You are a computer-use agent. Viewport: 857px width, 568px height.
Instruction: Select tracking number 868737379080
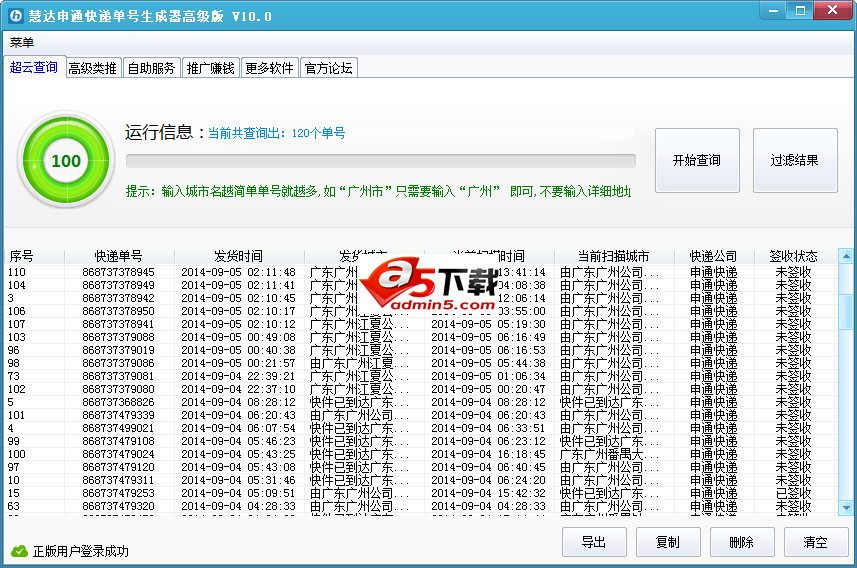pos(119,389)
